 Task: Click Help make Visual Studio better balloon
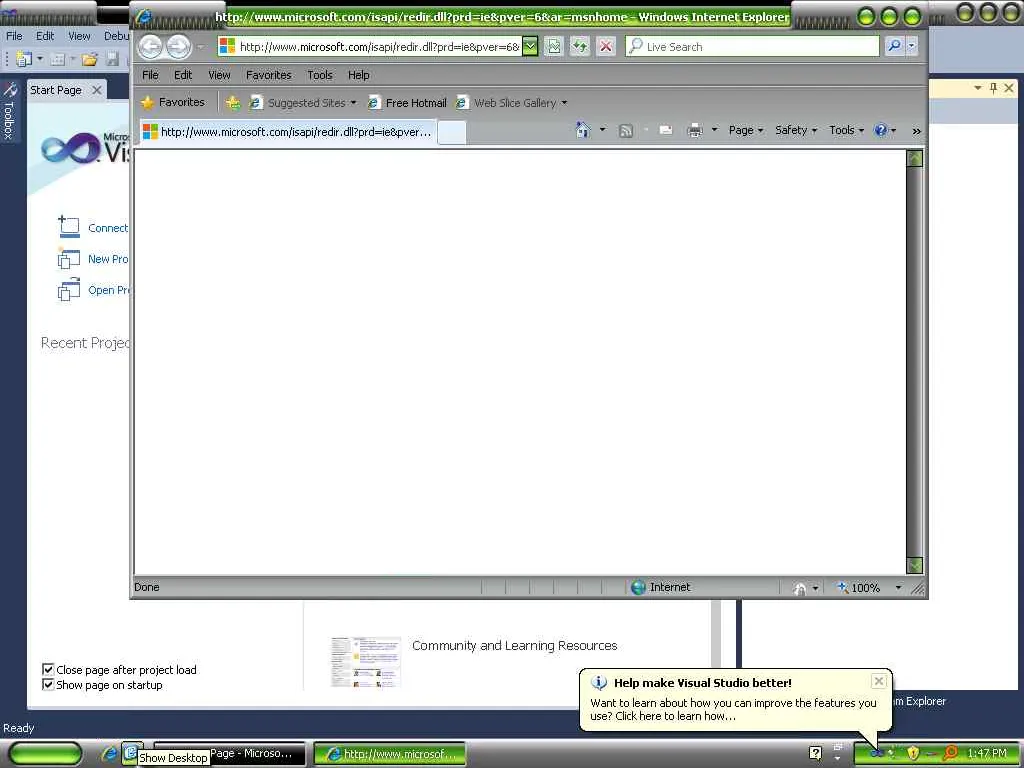coord(735,699)
